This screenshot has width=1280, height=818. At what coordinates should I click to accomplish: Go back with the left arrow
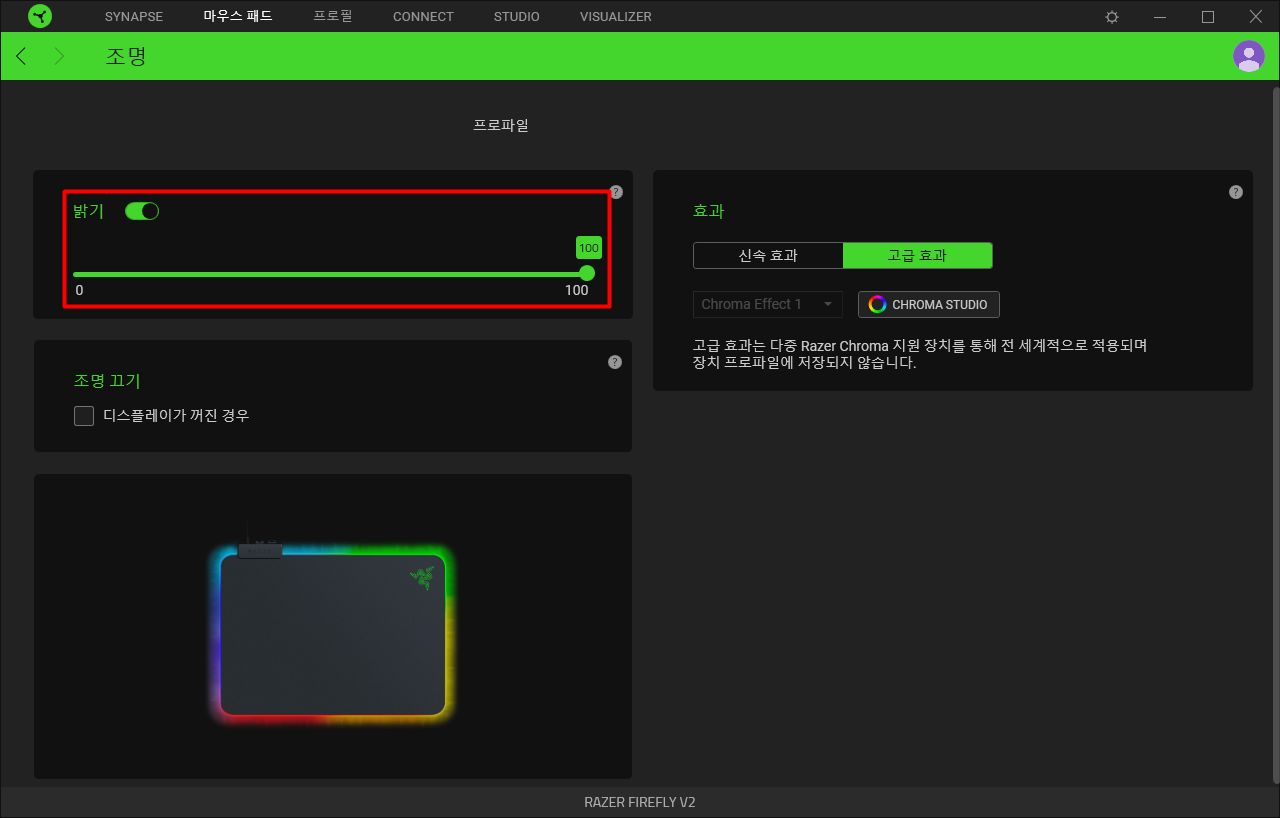21,56
